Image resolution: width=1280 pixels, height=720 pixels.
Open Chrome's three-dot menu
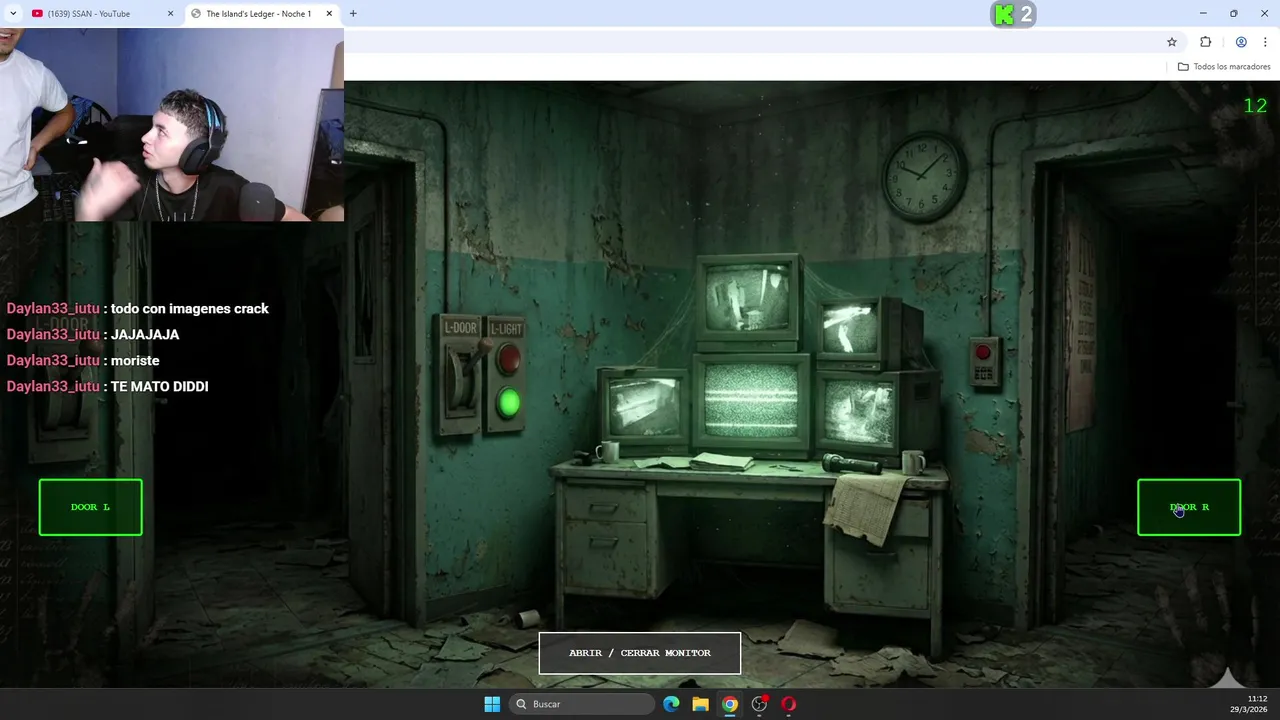click(1265, 42)
